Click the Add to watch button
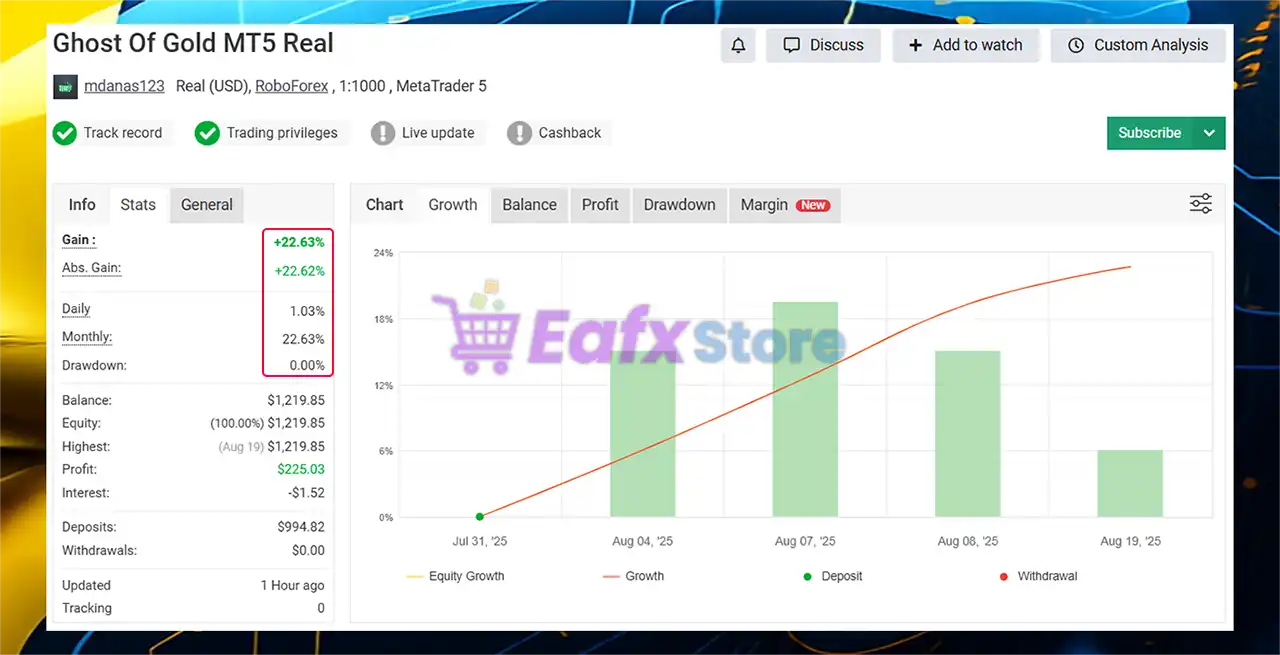This screenshot has height=655, width=1280. [965, 45]
